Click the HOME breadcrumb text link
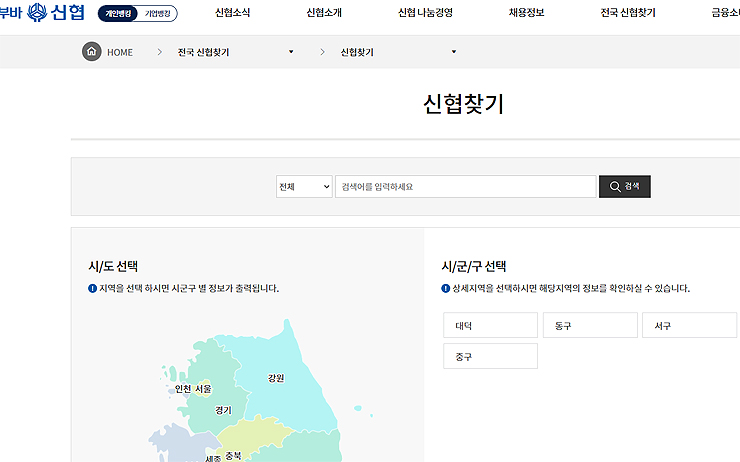 (120, 52)
